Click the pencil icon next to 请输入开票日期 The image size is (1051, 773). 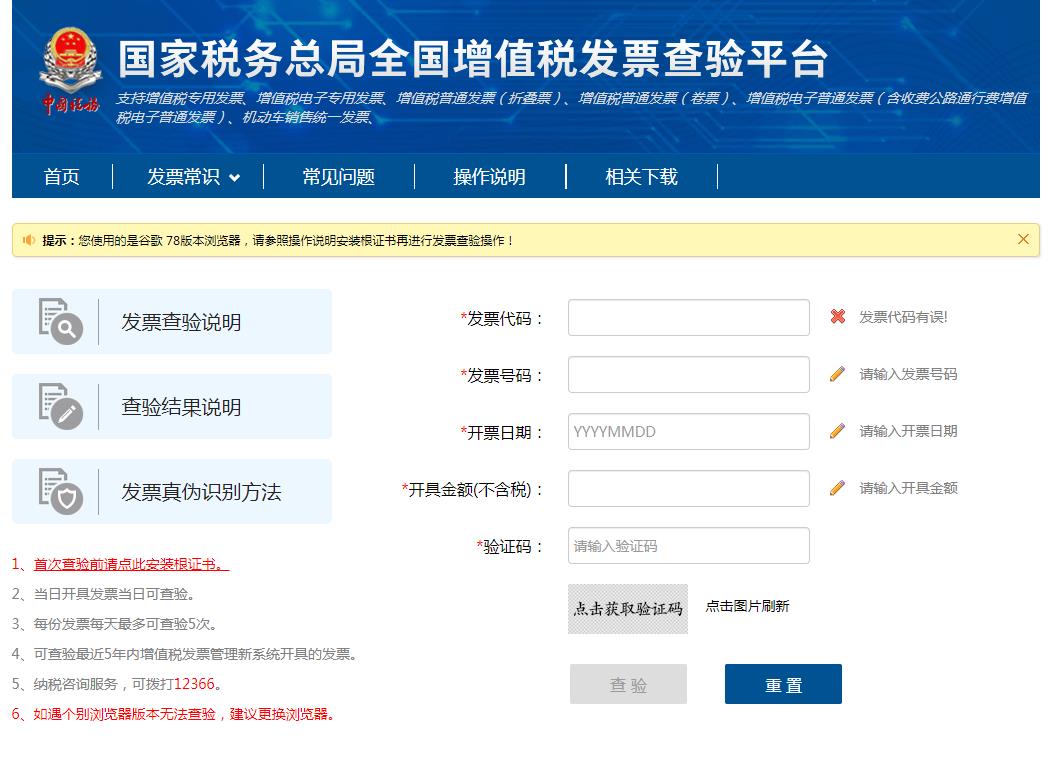point(838,431)
